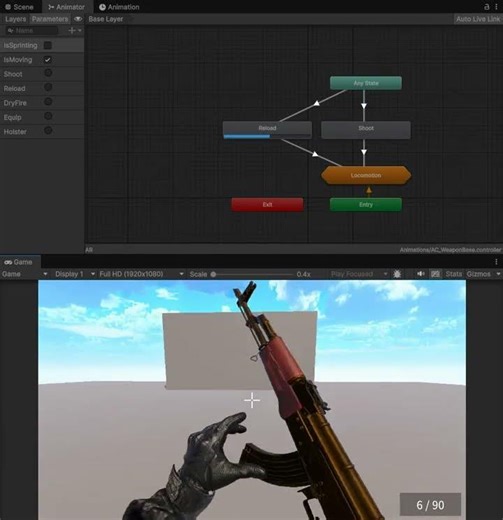Click the lock icon on Animator panel
The image size is (503, 520).
[x=487, y=7]
